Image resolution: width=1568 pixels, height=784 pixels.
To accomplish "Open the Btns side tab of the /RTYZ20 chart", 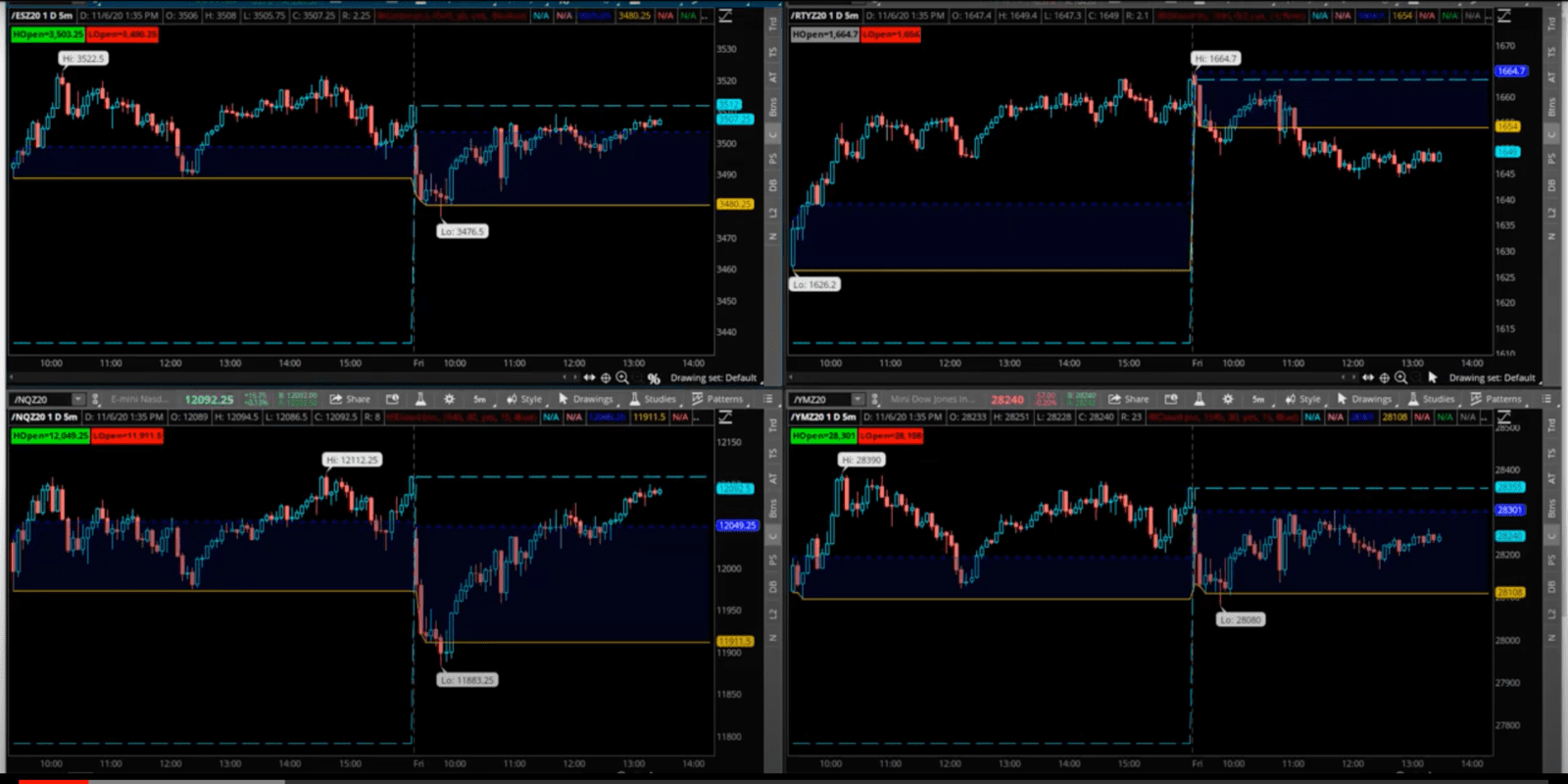I will point(1551,107).
